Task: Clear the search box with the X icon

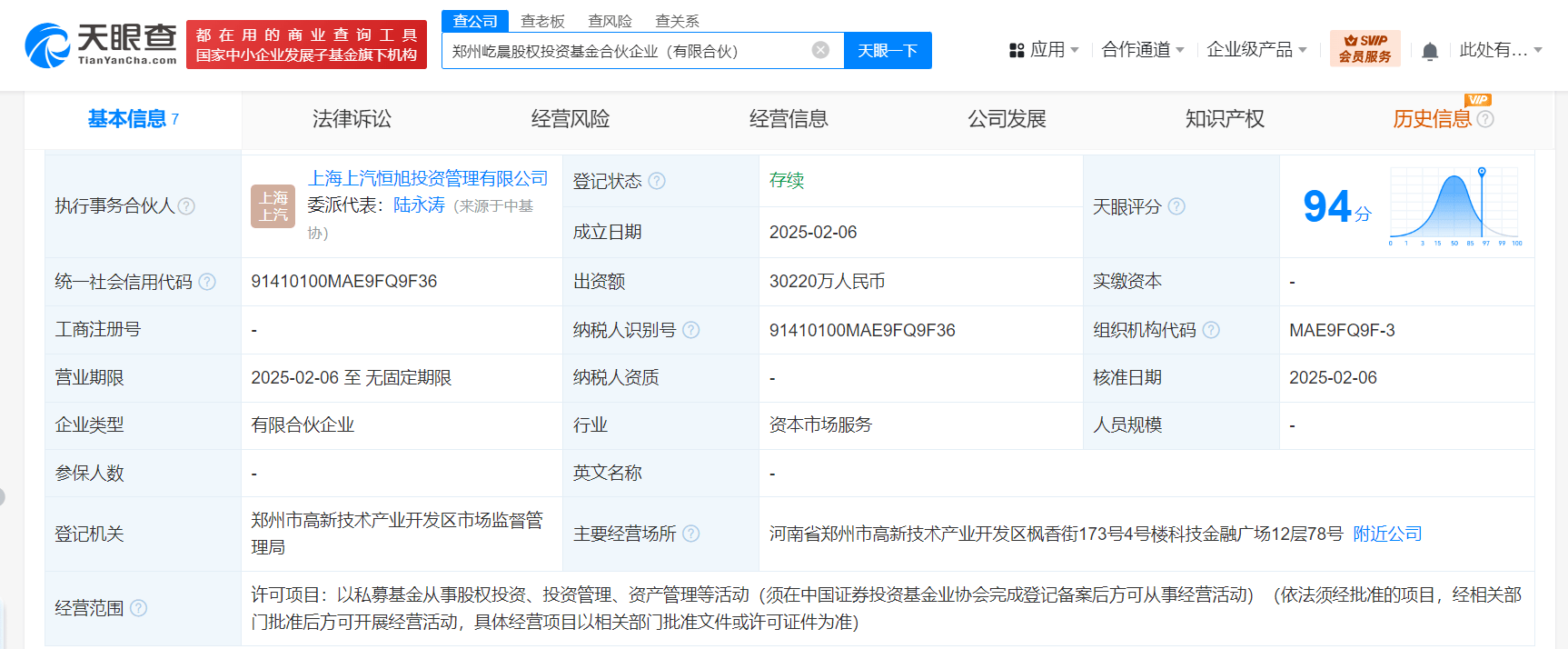Action: pos(820,50)
